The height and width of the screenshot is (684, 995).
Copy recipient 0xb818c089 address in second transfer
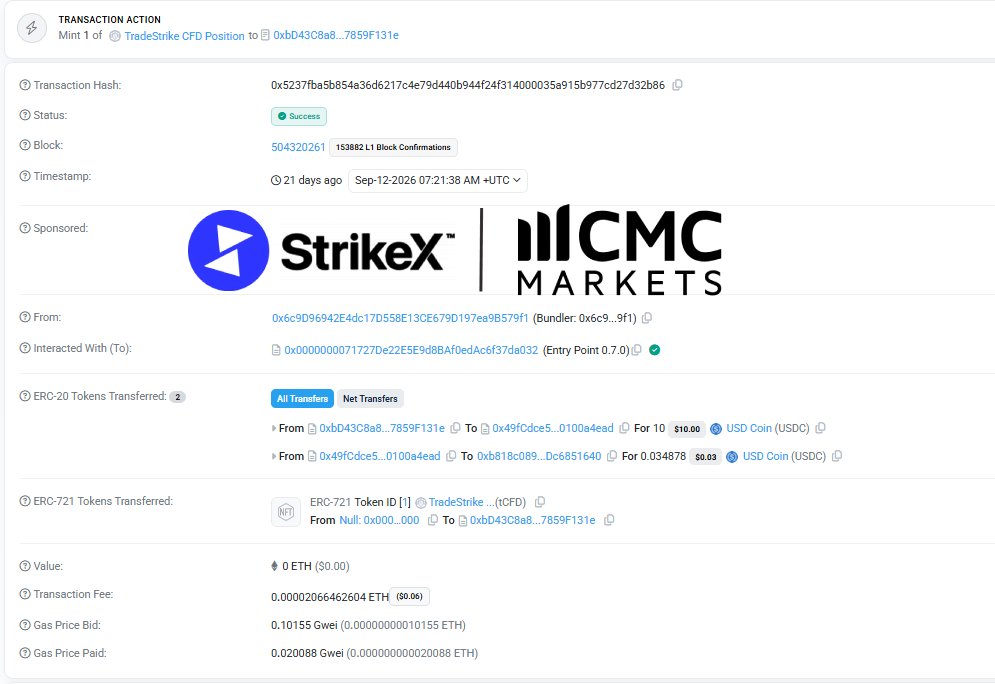tap(612, 456)
